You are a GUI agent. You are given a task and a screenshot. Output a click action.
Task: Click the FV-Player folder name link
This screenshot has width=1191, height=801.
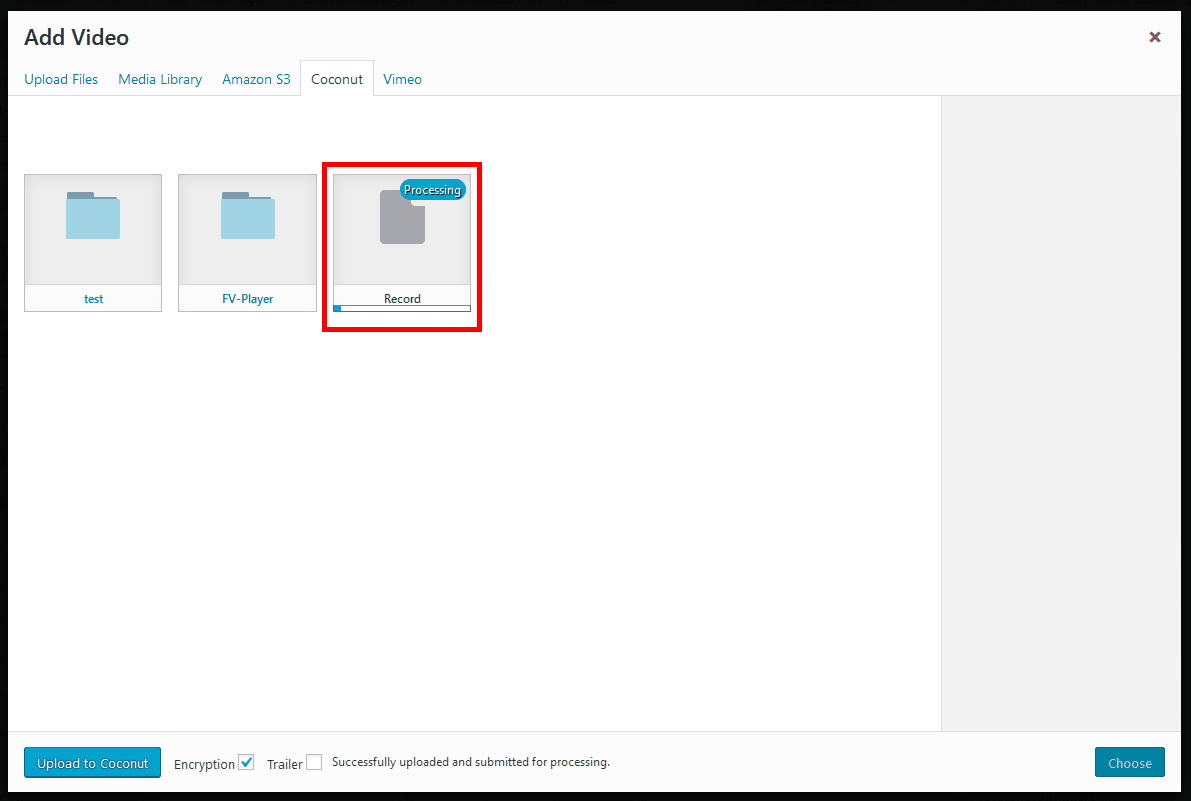pyautogui.click(x=248, y=299)
